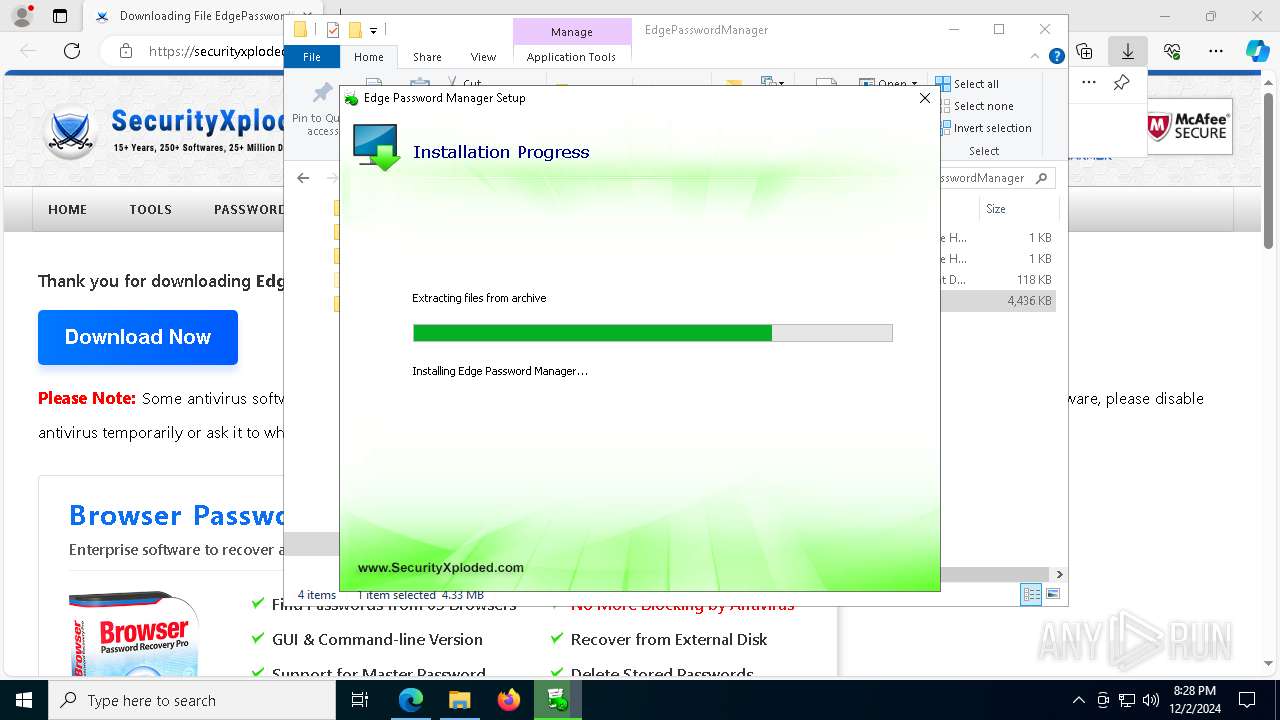Screen dimensions: 1280x720
Task: Click Select all in the ribbon
Action: [967, 84]
